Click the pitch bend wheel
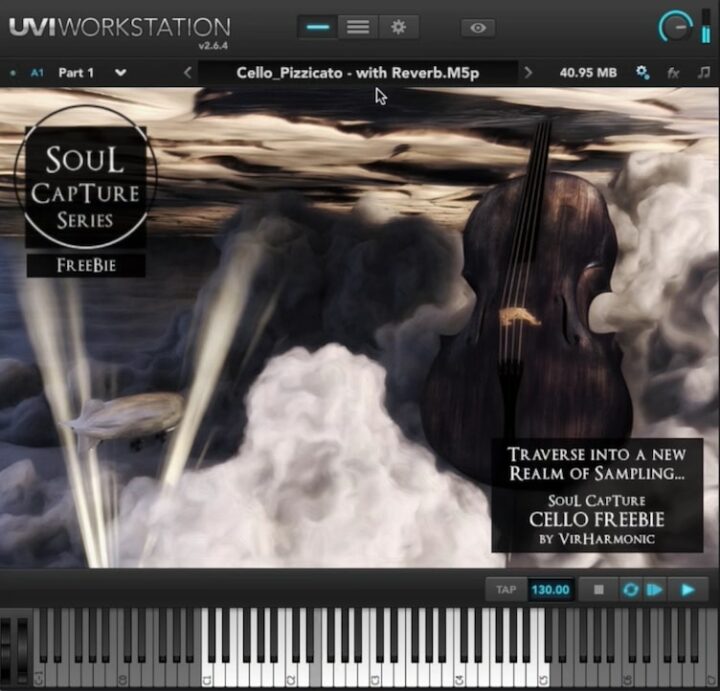Image resolution: width=720 pixels, height=691 pixels. 8,648
